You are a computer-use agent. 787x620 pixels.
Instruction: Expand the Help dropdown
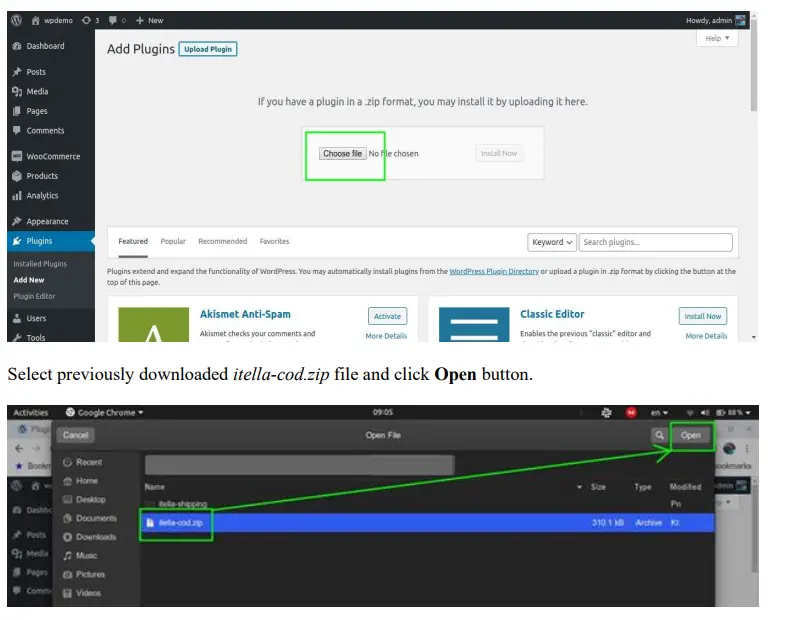pos(717,38)
